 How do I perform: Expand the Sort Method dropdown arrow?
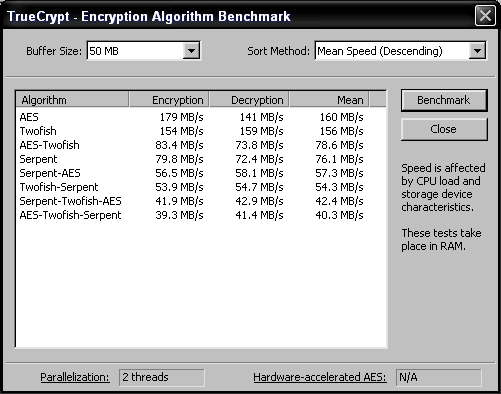click(477, 51)
